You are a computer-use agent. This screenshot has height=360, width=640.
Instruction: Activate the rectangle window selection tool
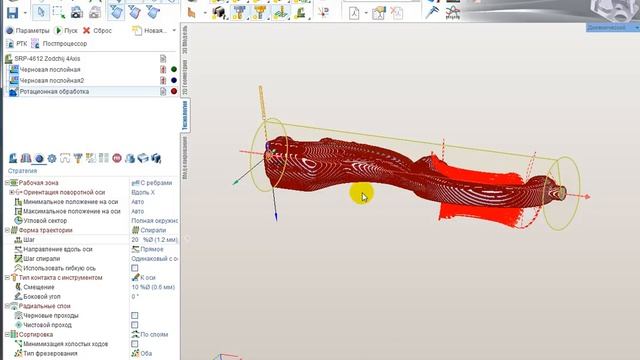tap(59, 13)
